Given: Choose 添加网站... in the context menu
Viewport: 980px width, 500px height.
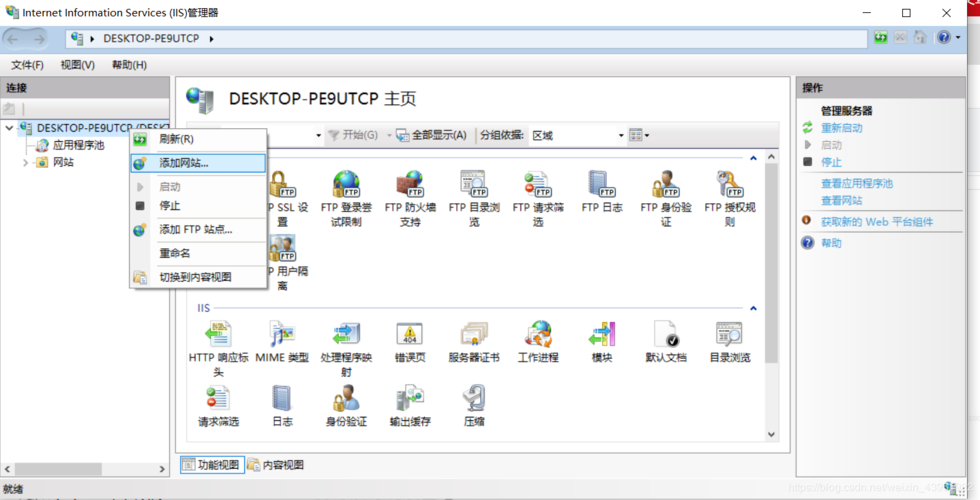Looking at the screenshot, I should point(198,163).
